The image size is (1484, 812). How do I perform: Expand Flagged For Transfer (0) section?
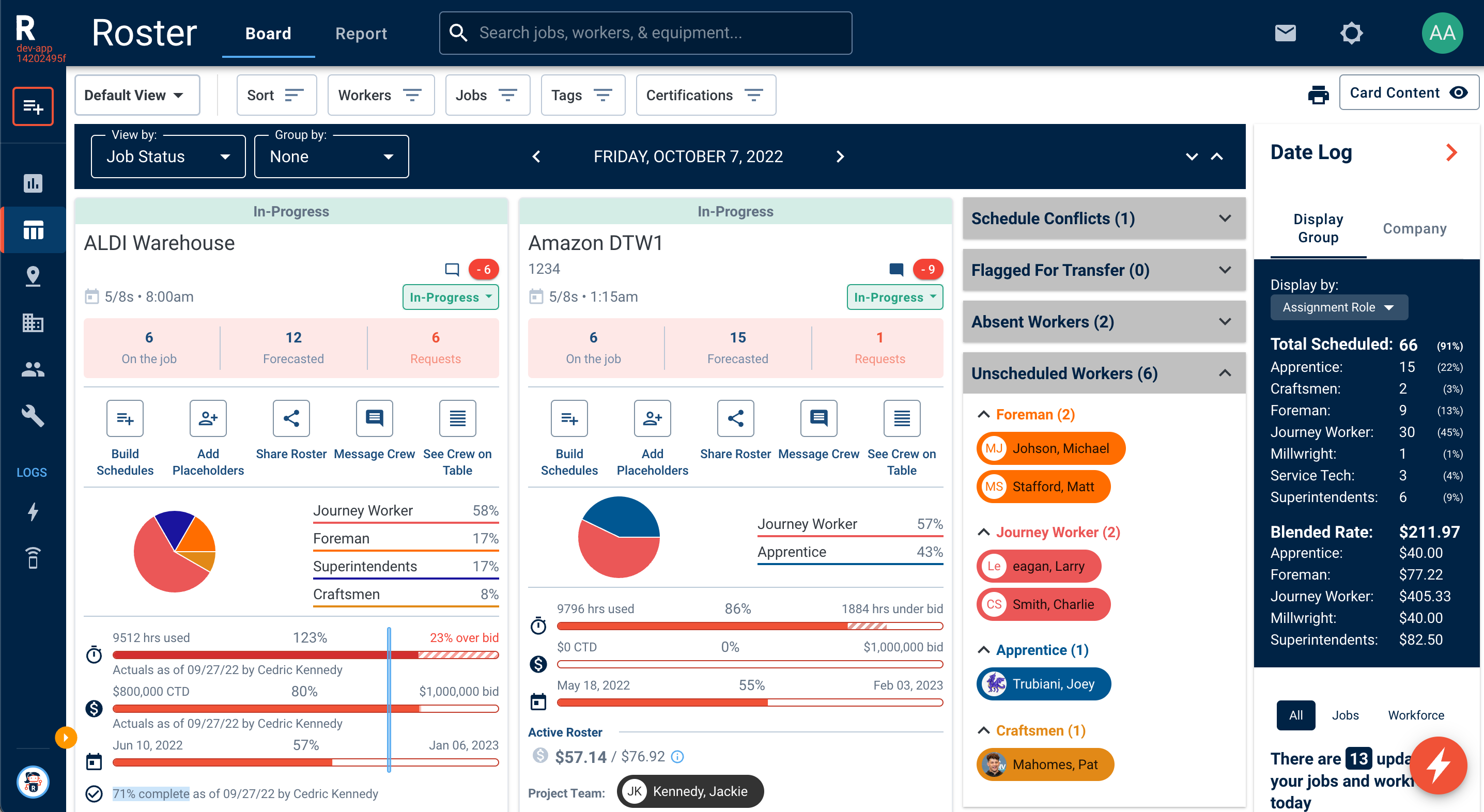[1104, 270]
